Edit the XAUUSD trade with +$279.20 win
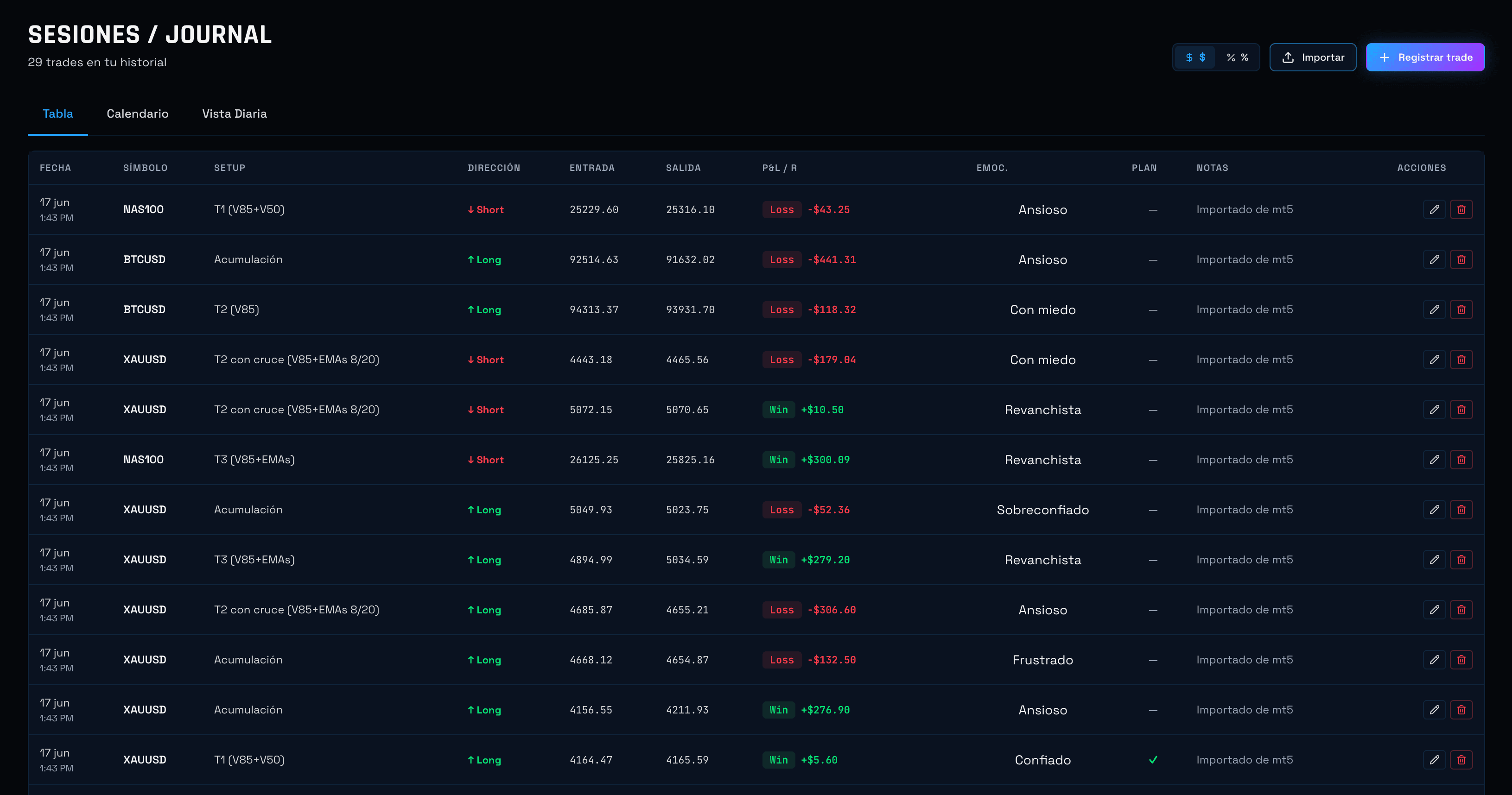The image size is (1512, 795). pos(1434,560)
